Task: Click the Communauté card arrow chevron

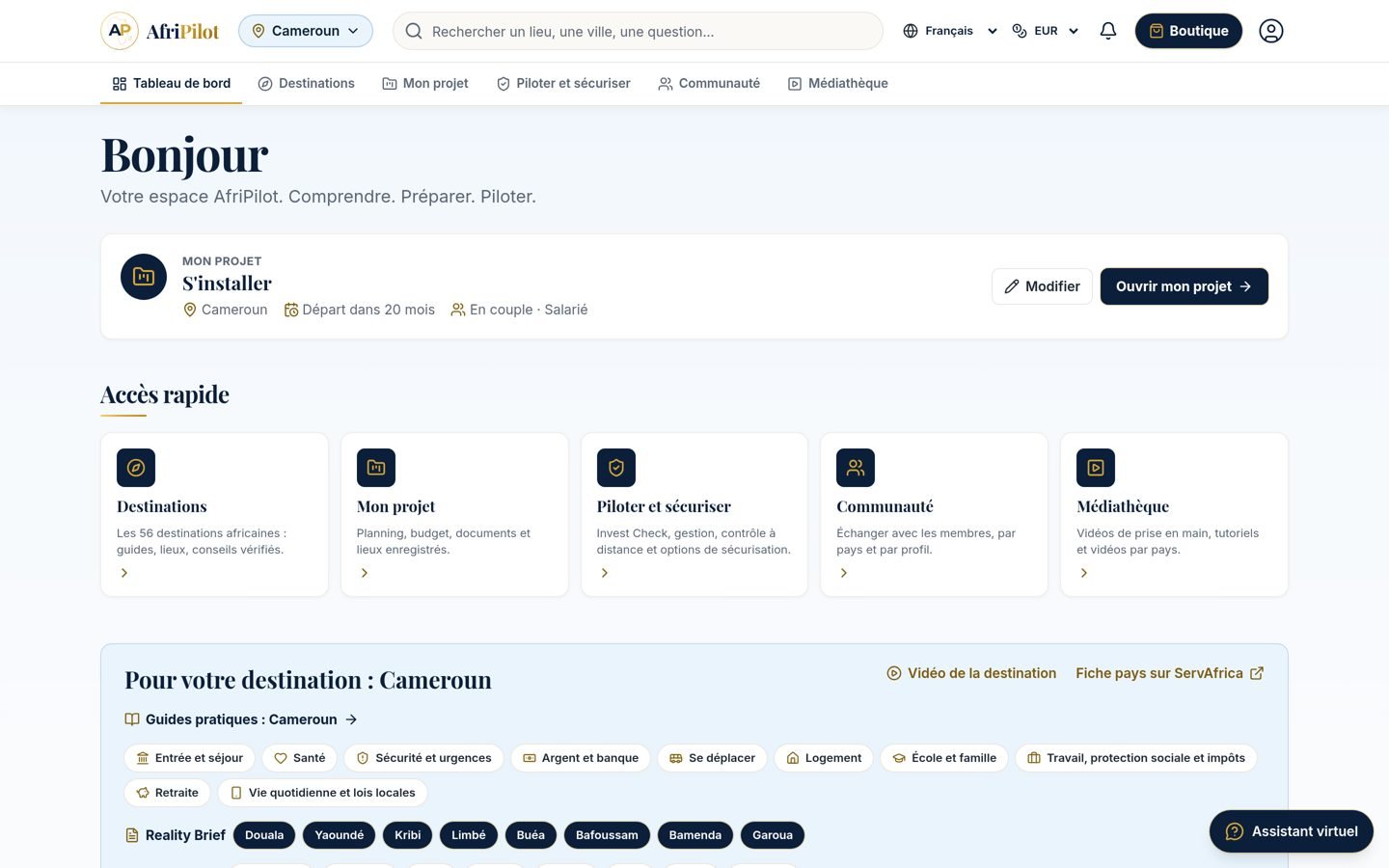Action: pyautogui.click(x=844, y=573)
